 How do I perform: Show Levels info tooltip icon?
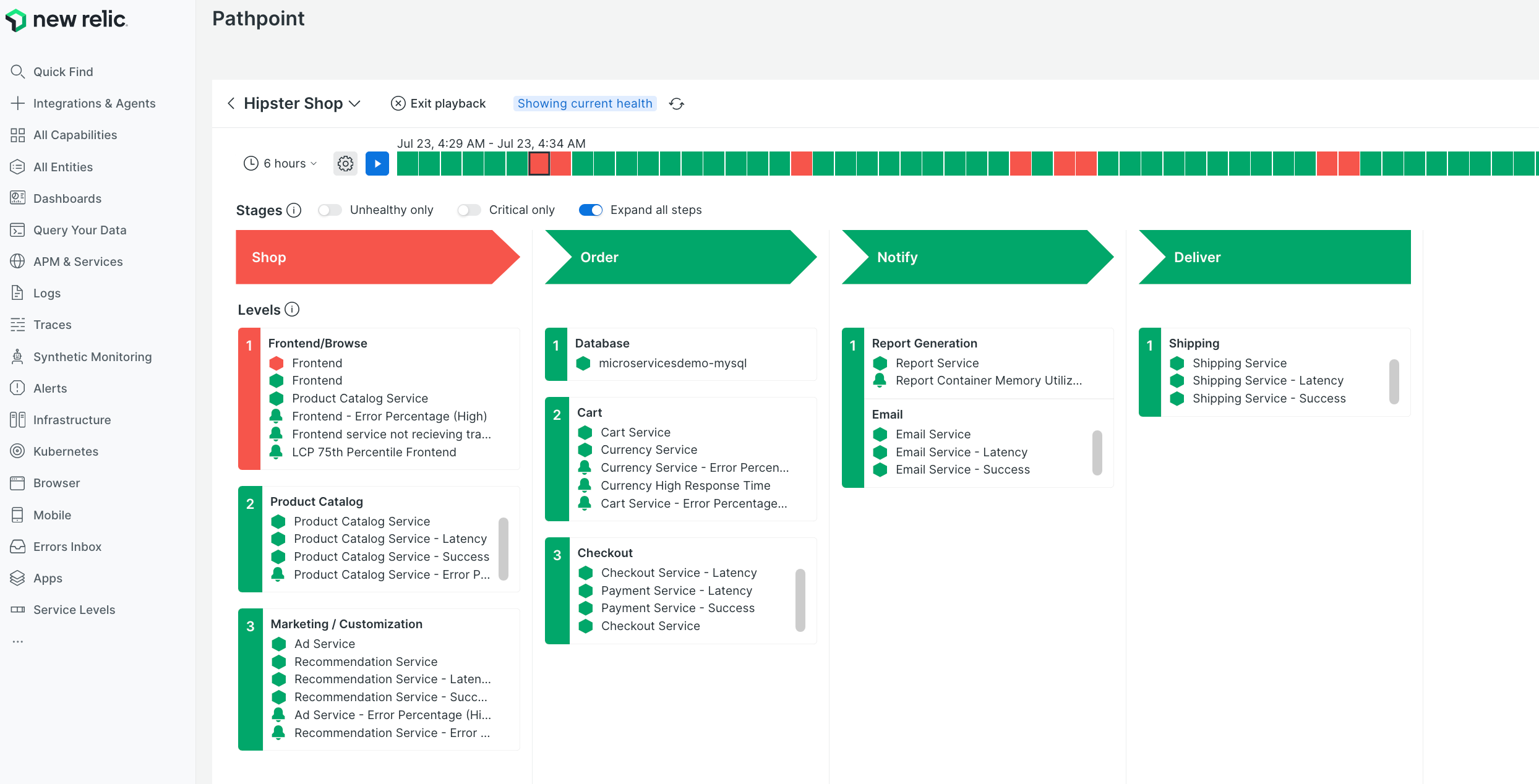[292, 309]
